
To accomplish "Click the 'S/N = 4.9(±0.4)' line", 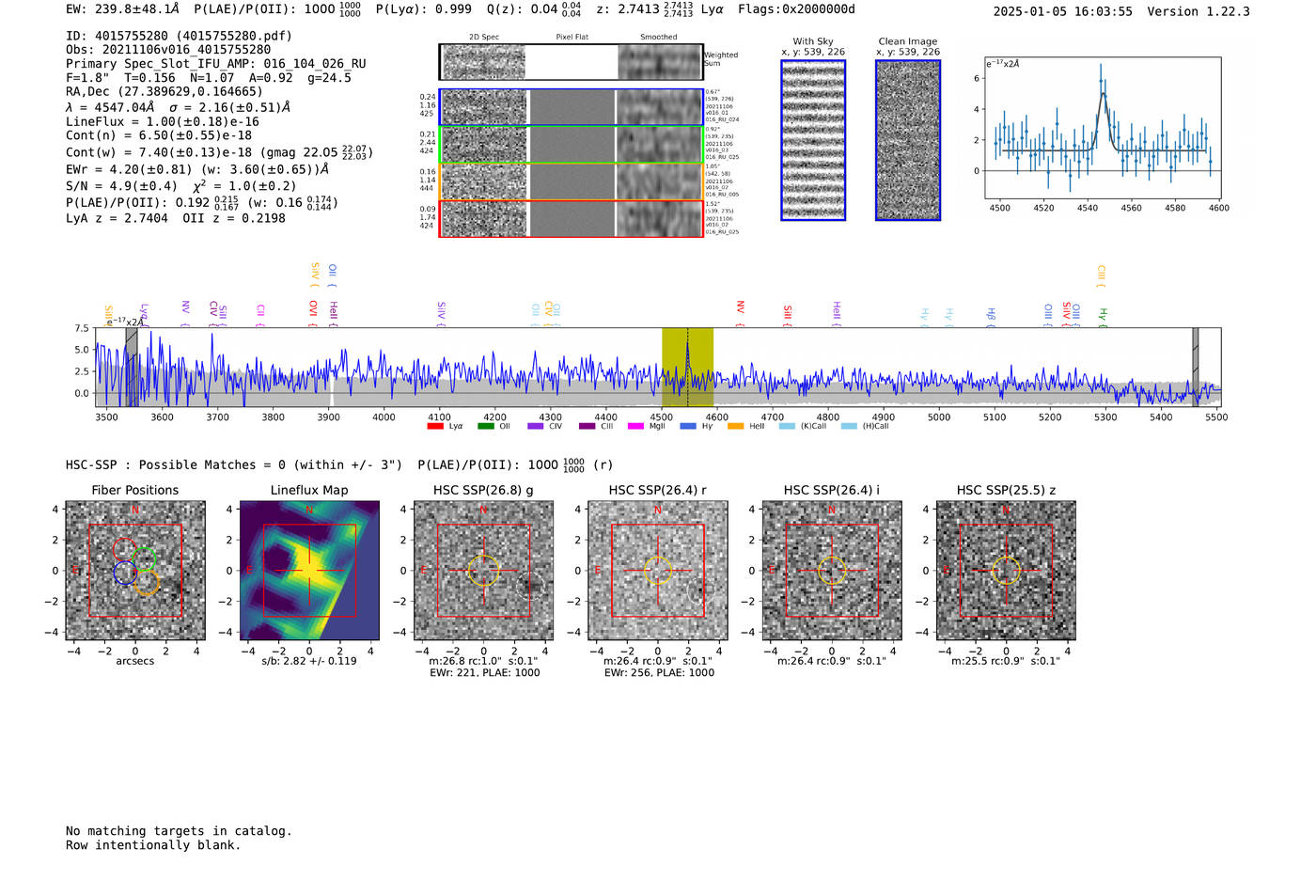I will point(181,186).
